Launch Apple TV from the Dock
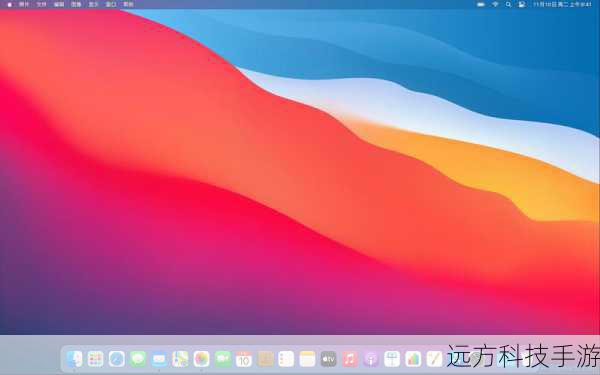This screenshot has height=375, width=600. click(x=329, y=359)
